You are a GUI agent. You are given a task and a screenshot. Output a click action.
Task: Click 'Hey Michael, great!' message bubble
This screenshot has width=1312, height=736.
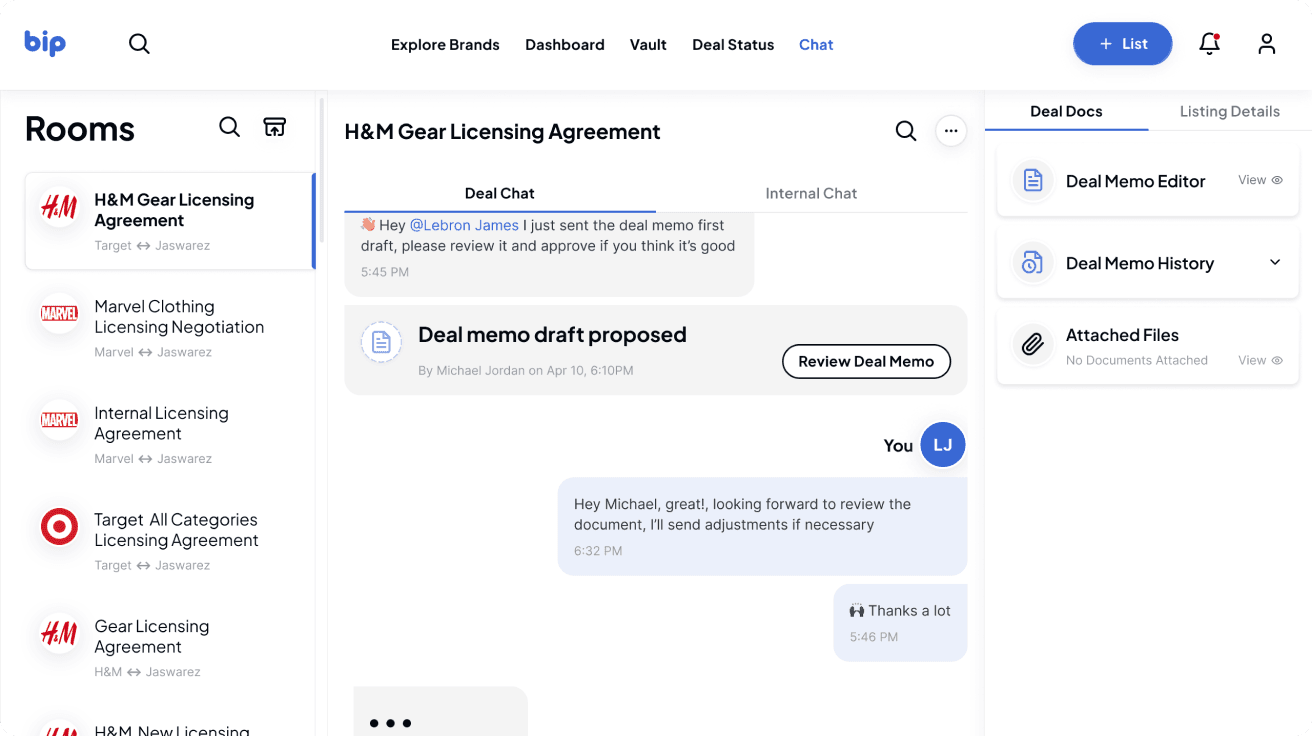[762, 526]
